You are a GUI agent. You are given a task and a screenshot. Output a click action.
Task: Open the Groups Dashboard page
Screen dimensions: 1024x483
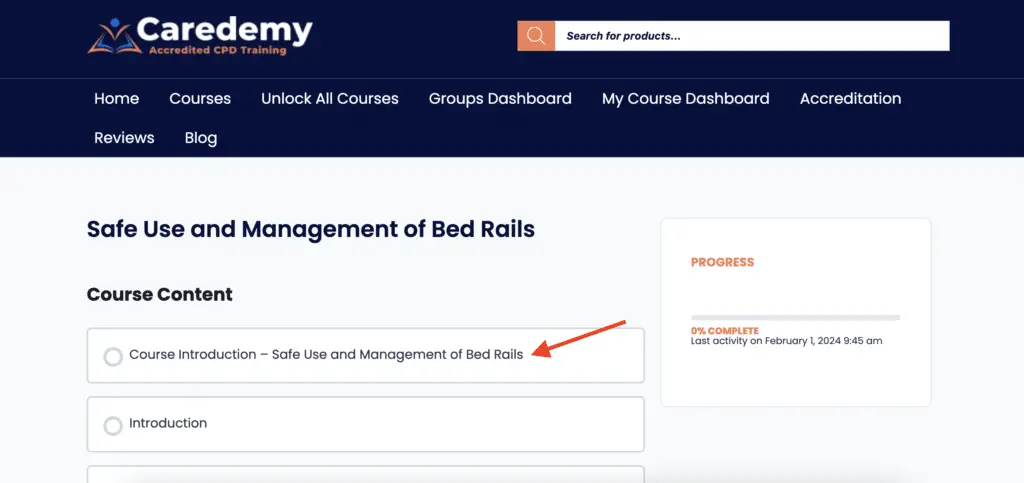(500, 99)
